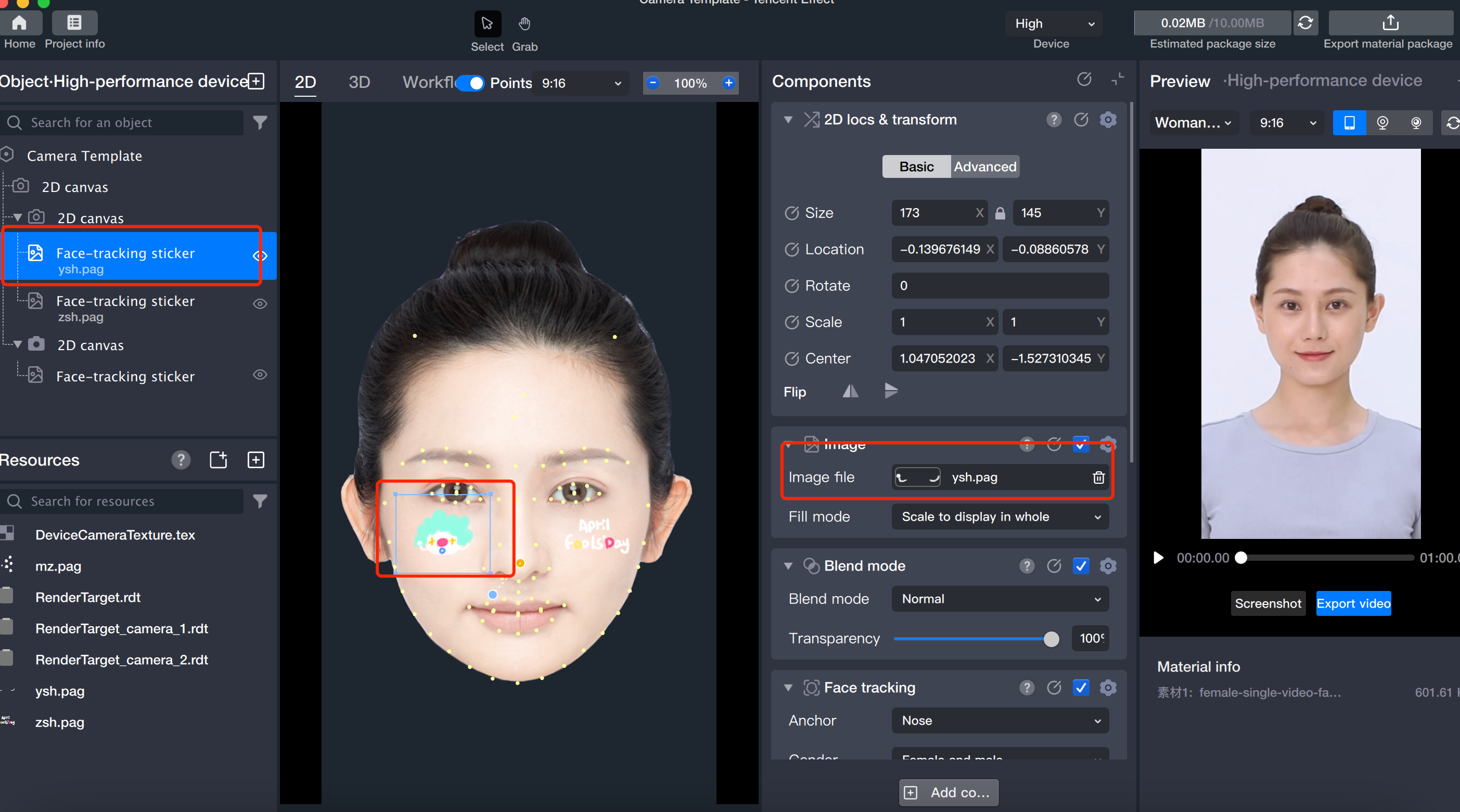Delete the ysh.pag image file
Screen dimensions: 1460x812
1098,477
